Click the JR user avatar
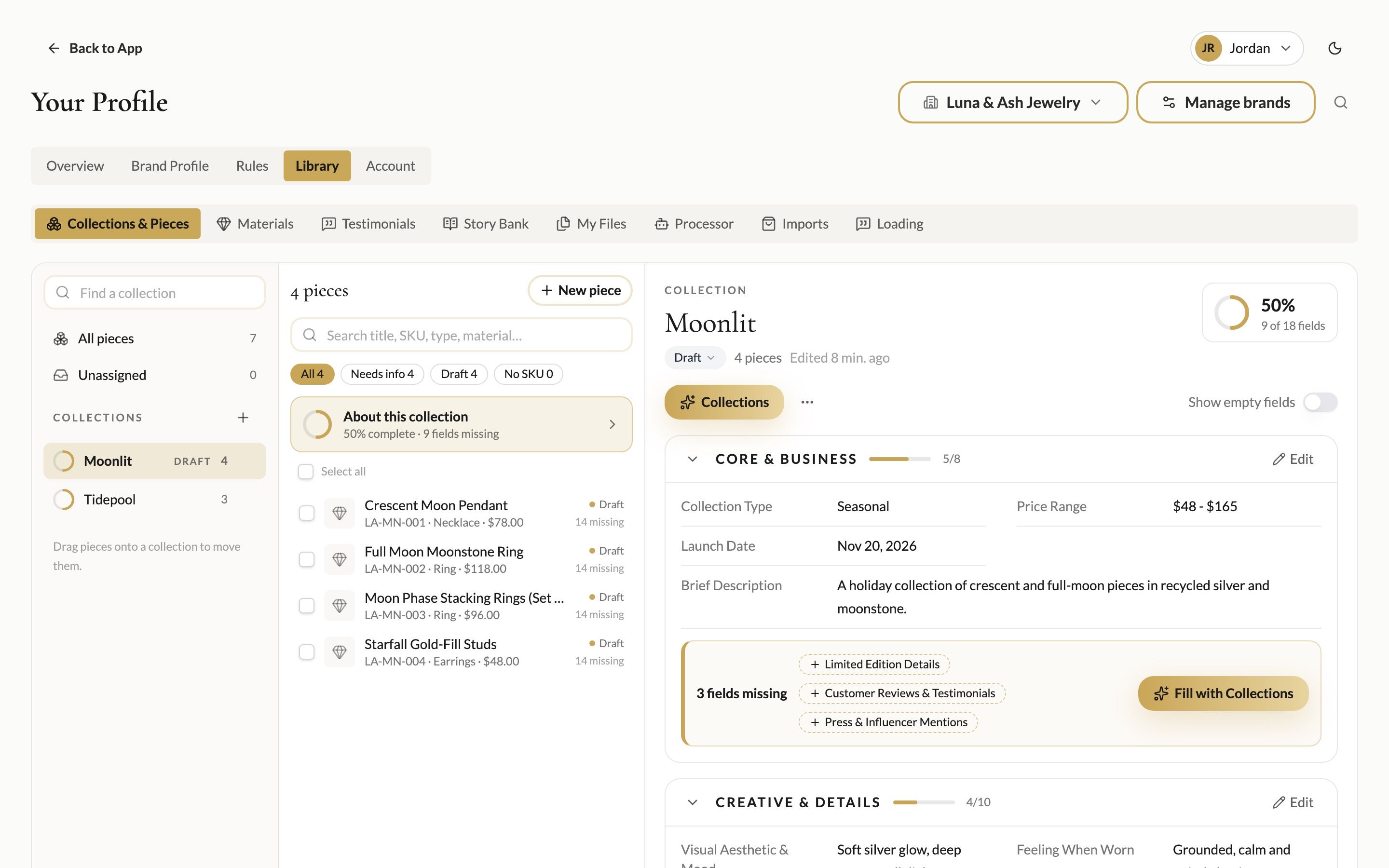The image size is (1389, 868). coord(1208,48)
